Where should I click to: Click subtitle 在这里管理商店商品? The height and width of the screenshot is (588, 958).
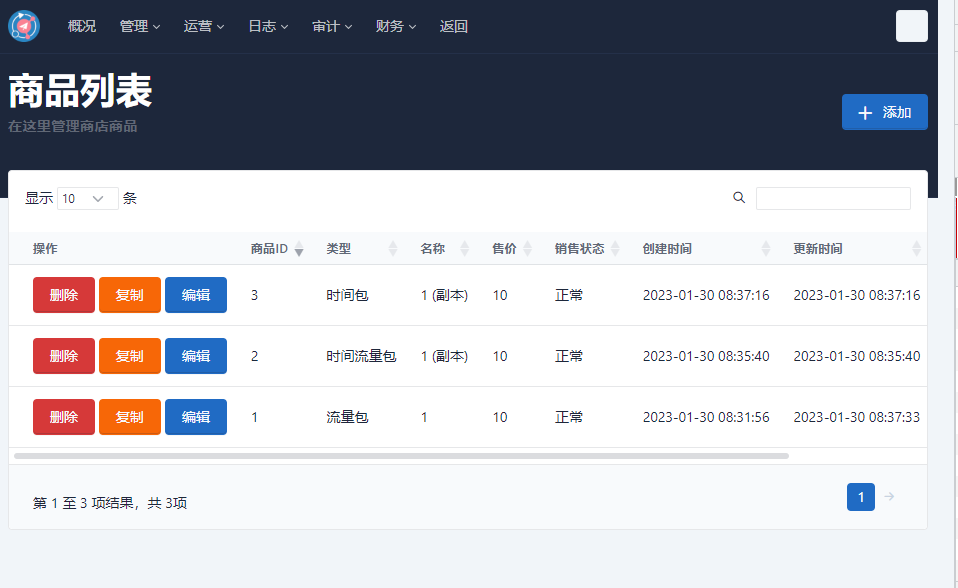pos(73,127)
